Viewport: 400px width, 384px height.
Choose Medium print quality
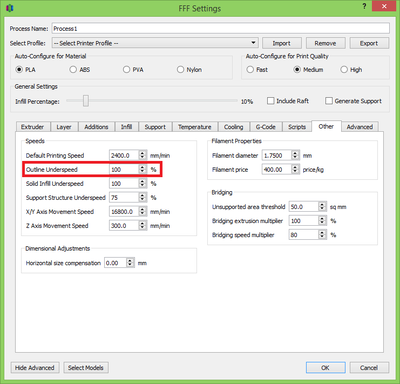[x=308, y=70]
